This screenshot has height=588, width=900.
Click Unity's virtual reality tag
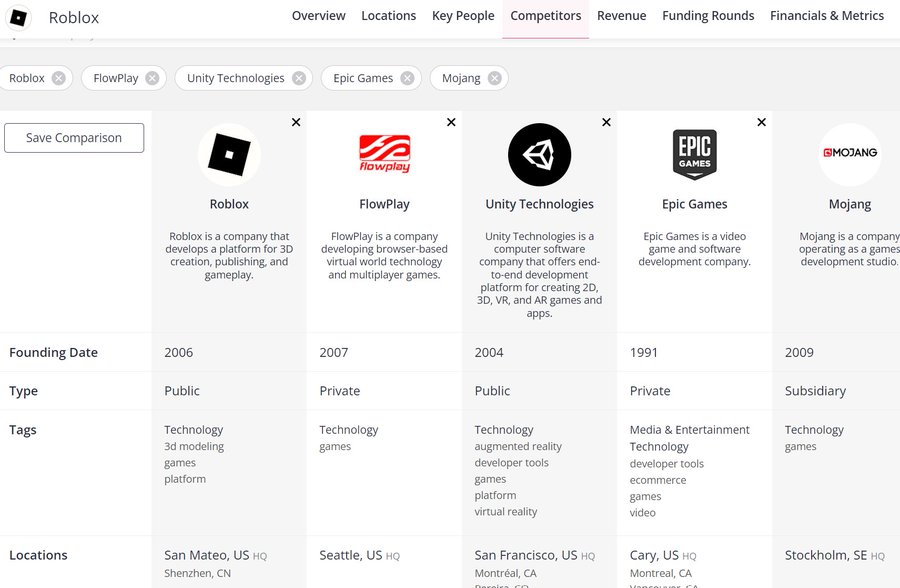pyautogui.click(x=506, y=512)
